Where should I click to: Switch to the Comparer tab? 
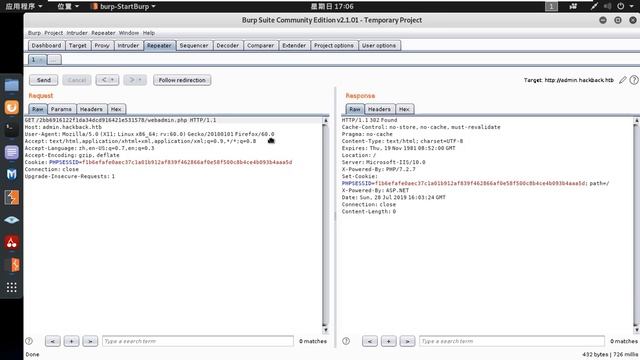pos(260,45)
